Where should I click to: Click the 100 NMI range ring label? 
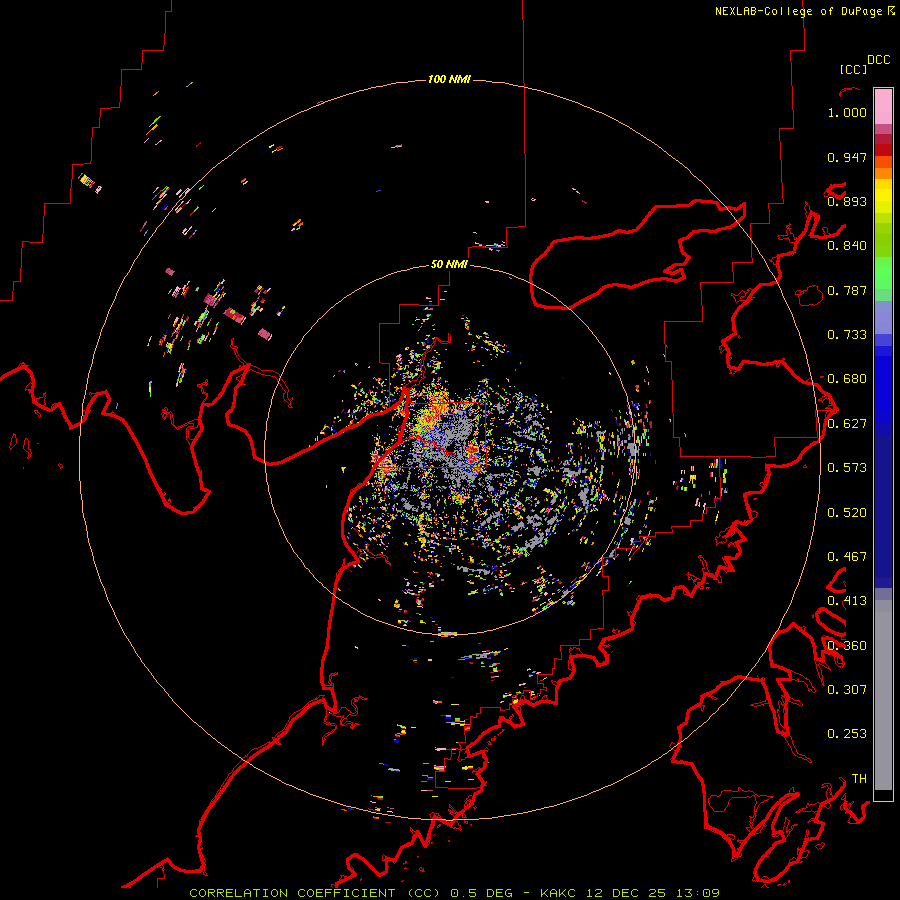pos(449,79)
